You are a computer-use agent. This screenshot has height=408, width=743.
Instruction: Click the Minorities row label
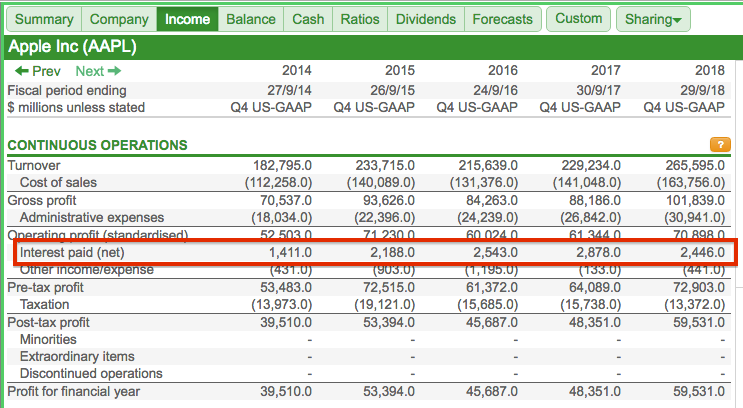point(48,340)
